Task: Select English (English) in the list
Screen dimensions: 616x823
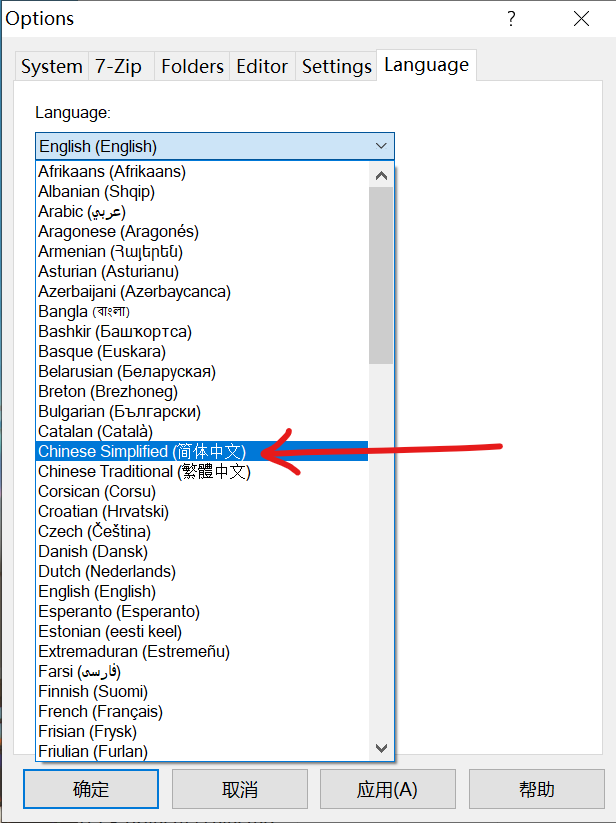Action: click(97, 591)
